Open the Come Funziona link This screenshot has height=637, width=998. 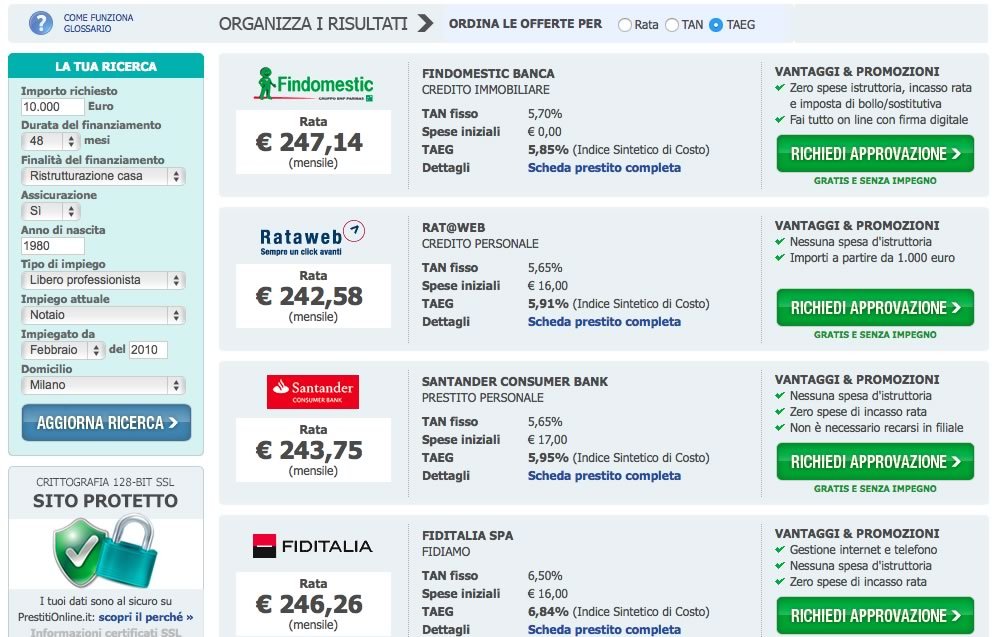(98, 18)
